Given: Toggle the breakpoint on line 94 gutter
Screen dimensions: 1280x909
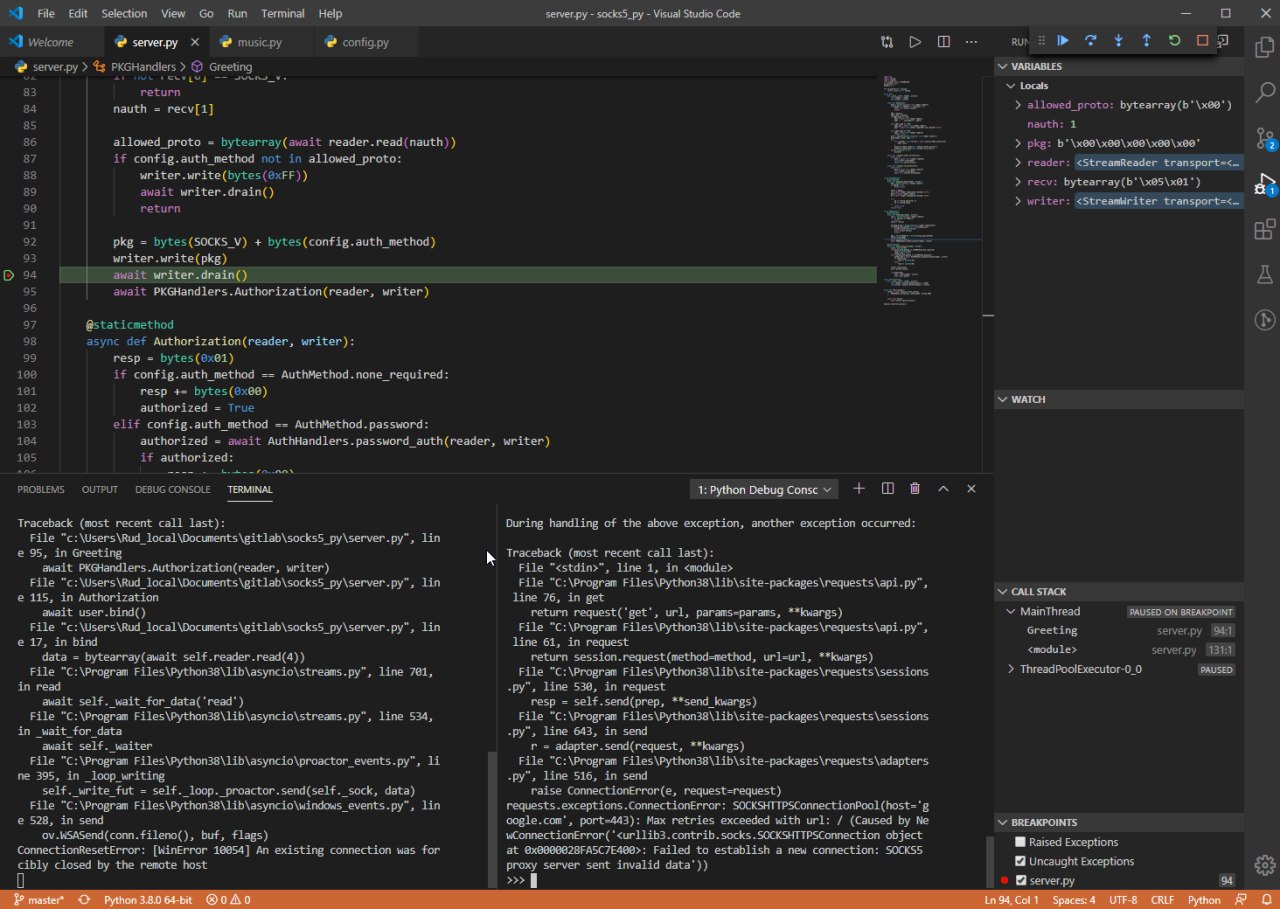Looking at the screenshot, I should (9, 275).
